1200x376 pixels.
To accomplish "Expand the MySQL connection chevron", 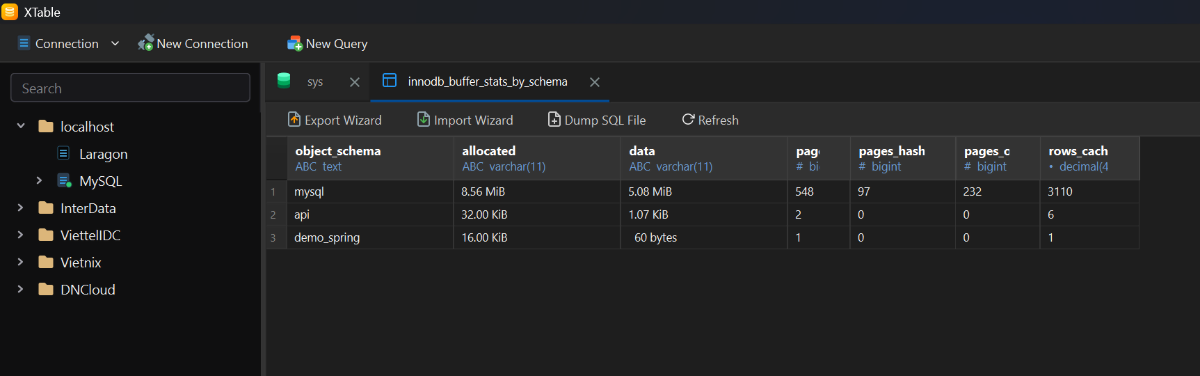I will [39, 181].
